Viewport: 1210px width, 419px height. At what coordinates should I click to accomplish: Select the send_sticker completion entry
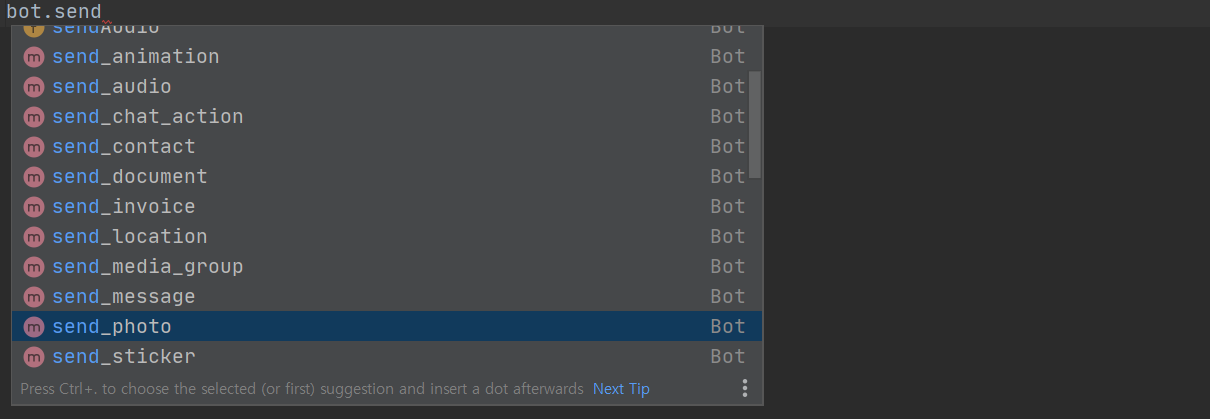pos(124,357)
